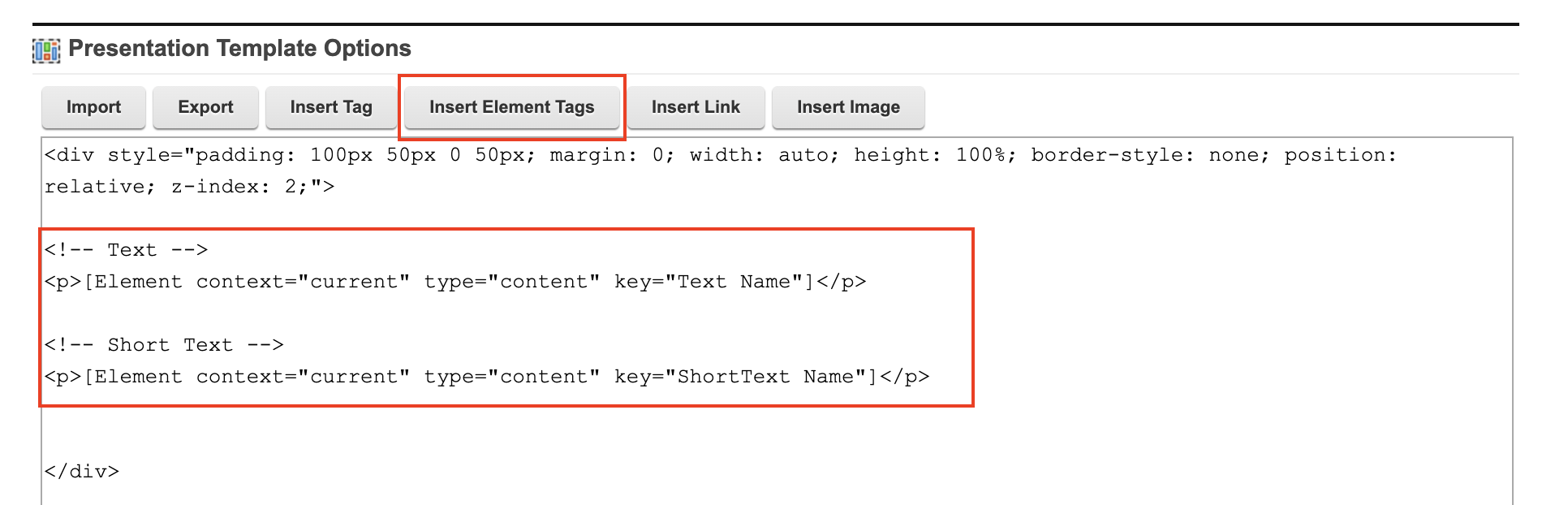Viewport: 1568px width, 505px height.
Task: Click the "<!-- Short Text -->" comment line
Action: [x=164, y=345]
